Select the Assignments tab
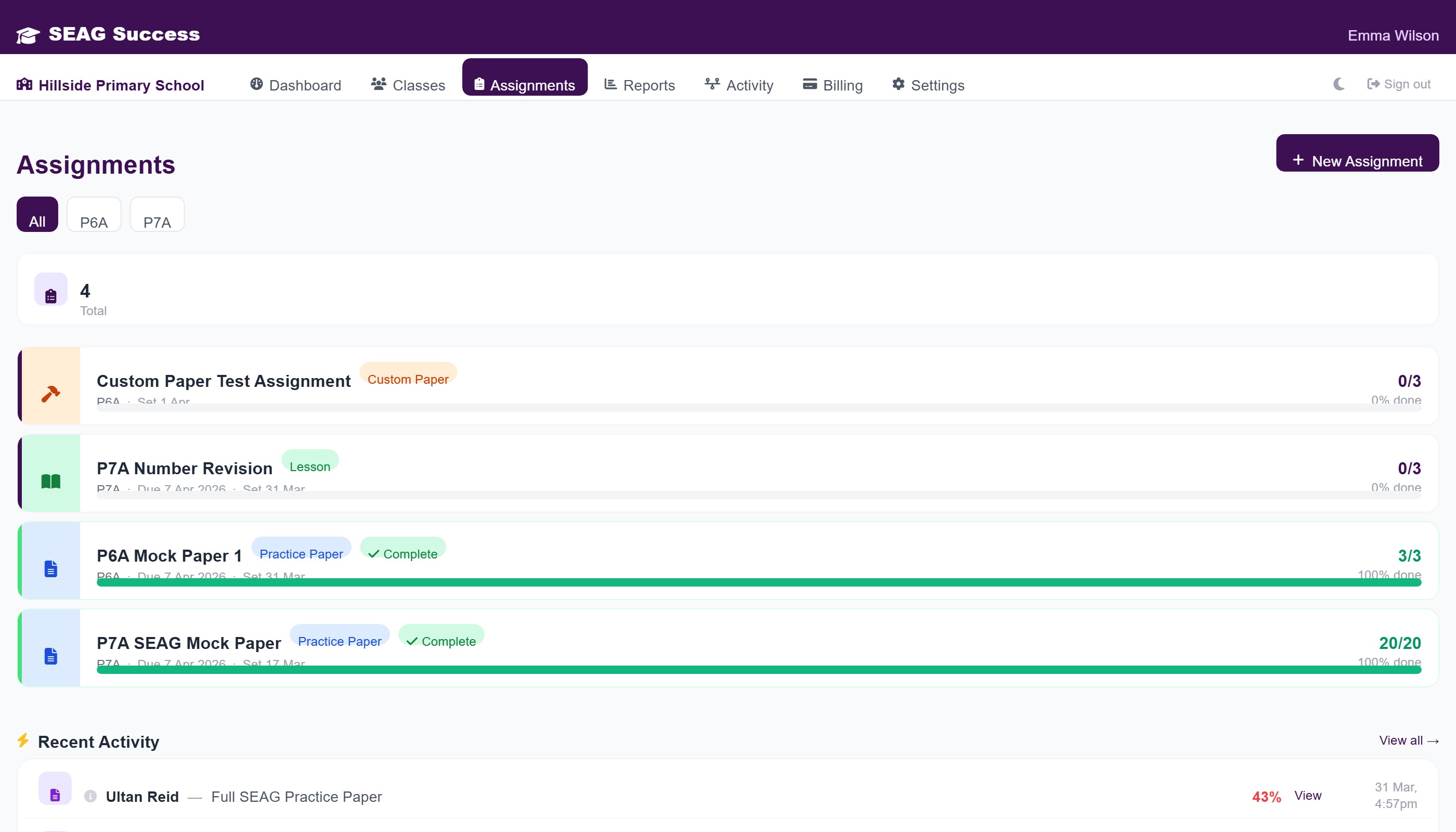The image size is (1456, 832). [525, 77]
